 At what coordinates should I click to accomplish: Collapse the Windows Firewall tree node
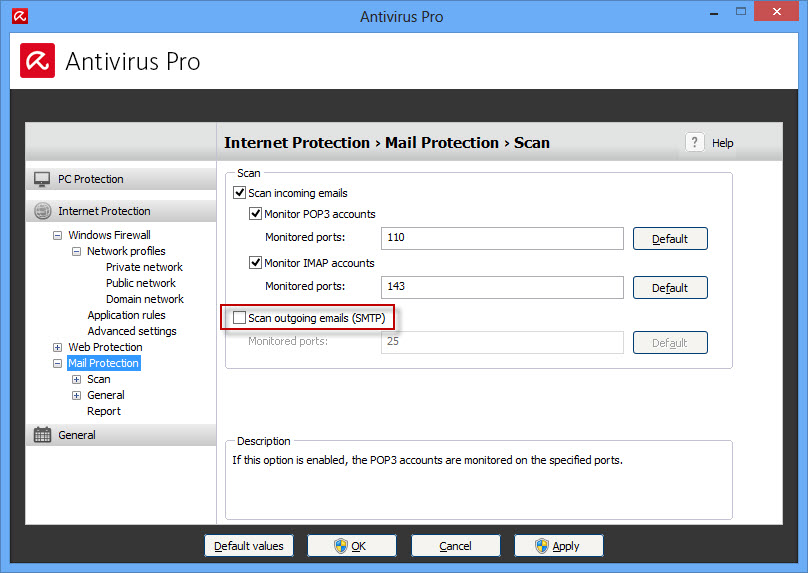pyautogui.click(x=57, y=235)
